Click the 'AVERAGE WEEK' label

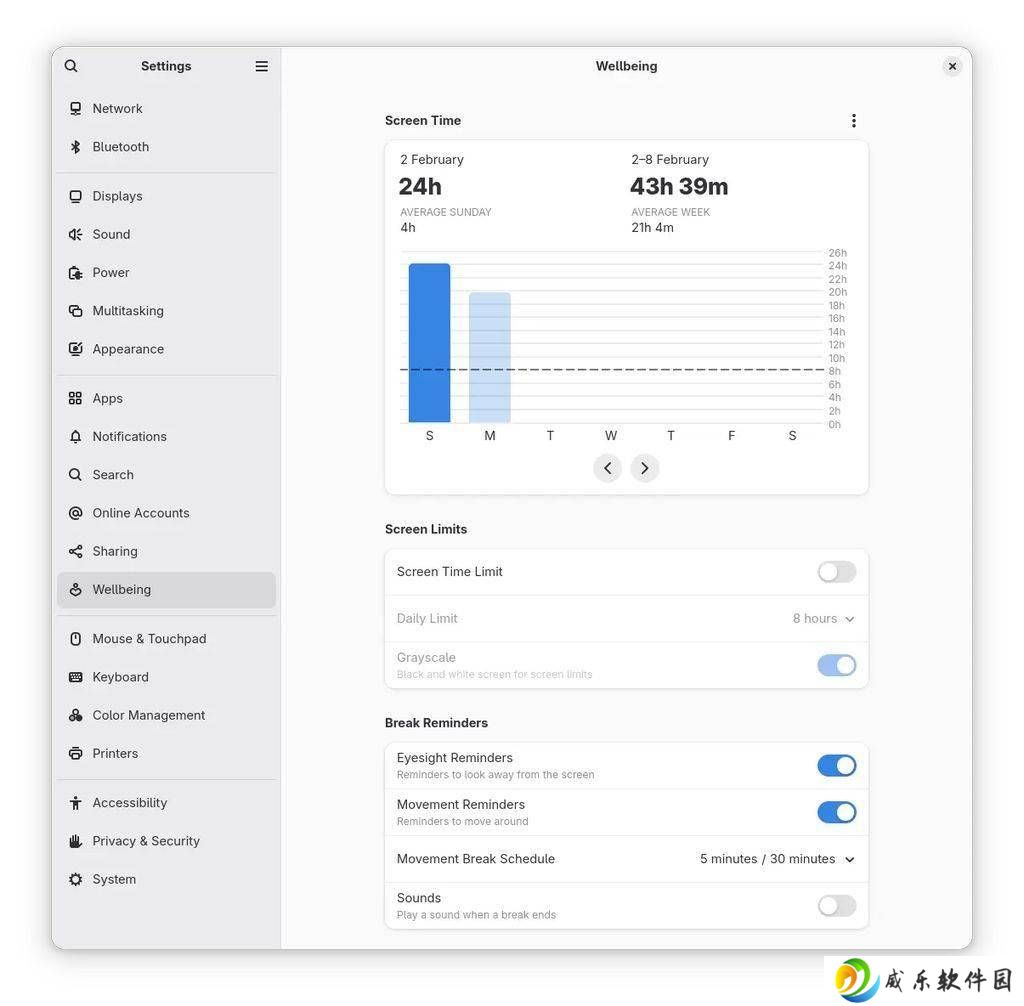(x=670, y=212)
